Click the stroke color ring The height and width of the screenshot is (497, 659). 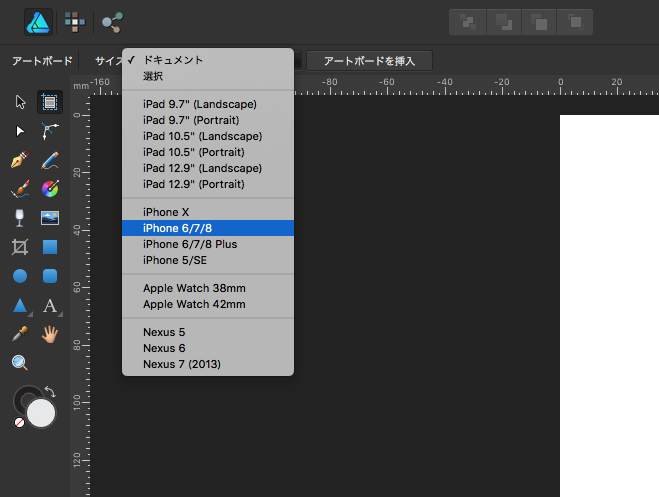pos(21,395)
